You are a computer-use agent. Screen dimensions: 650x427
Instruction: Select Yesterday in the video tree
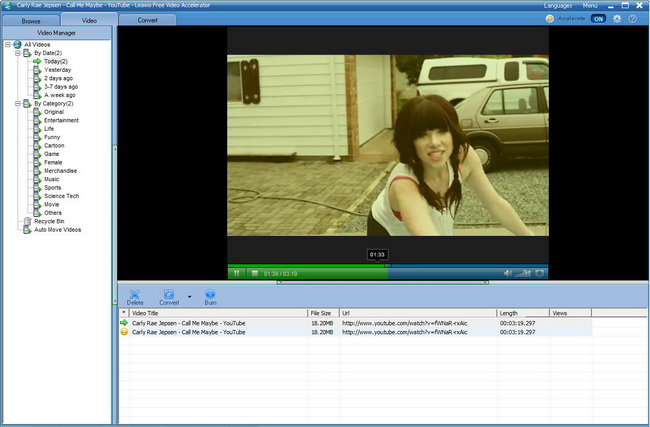coord(58,70)
